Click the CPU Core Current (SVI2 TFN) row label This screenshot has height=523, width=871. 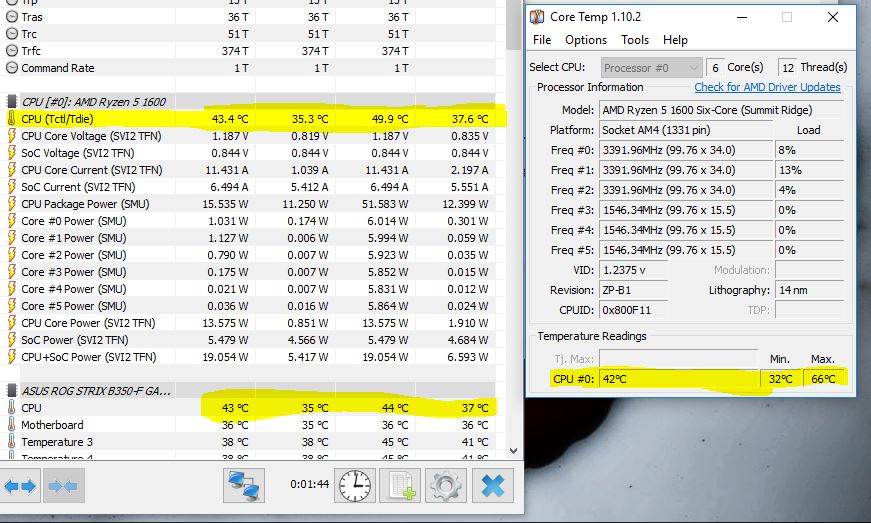92,170
